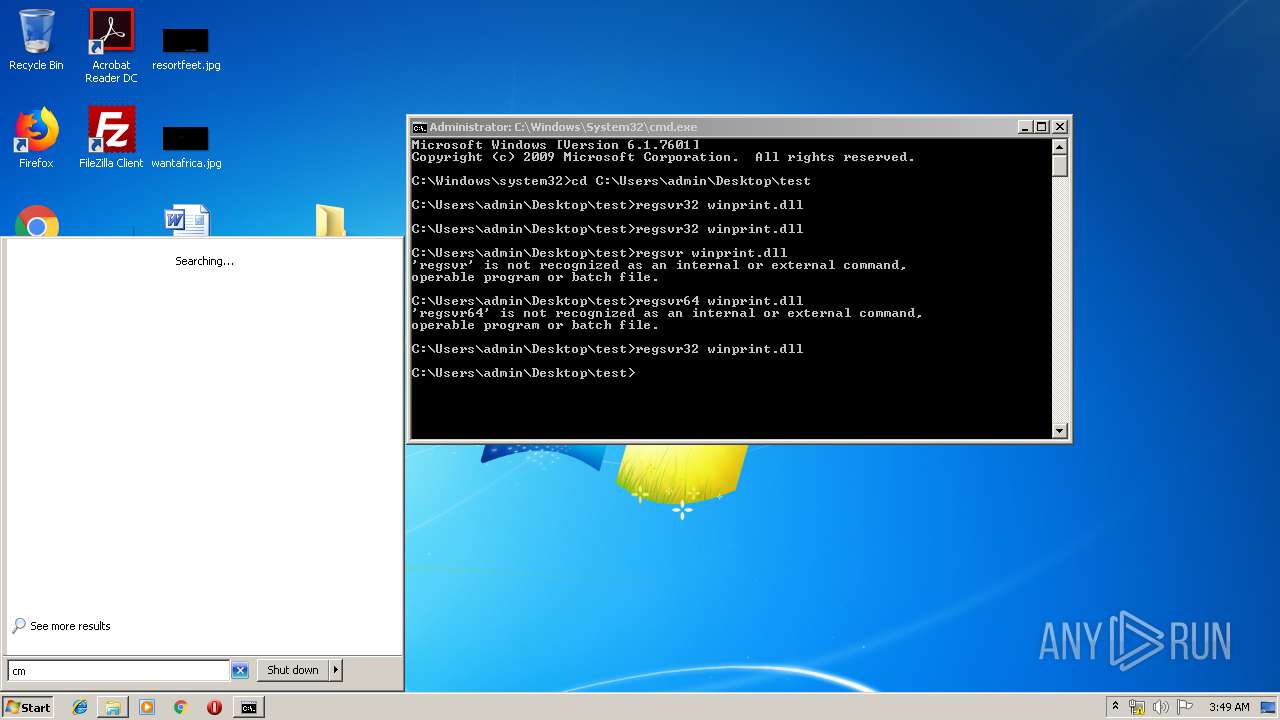Screen dimensions: 1280x720
Task: Click the "'regsvr' is not recognized" error line
Action: (659, 265)
